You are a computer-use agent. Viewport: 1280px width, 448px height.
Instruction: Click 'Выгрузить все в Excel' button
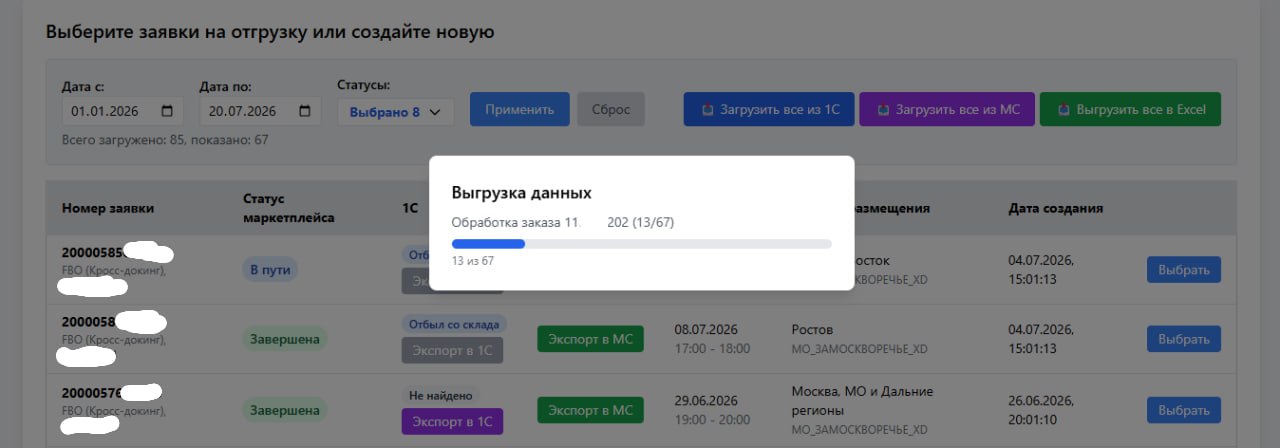click(1130, 109)
